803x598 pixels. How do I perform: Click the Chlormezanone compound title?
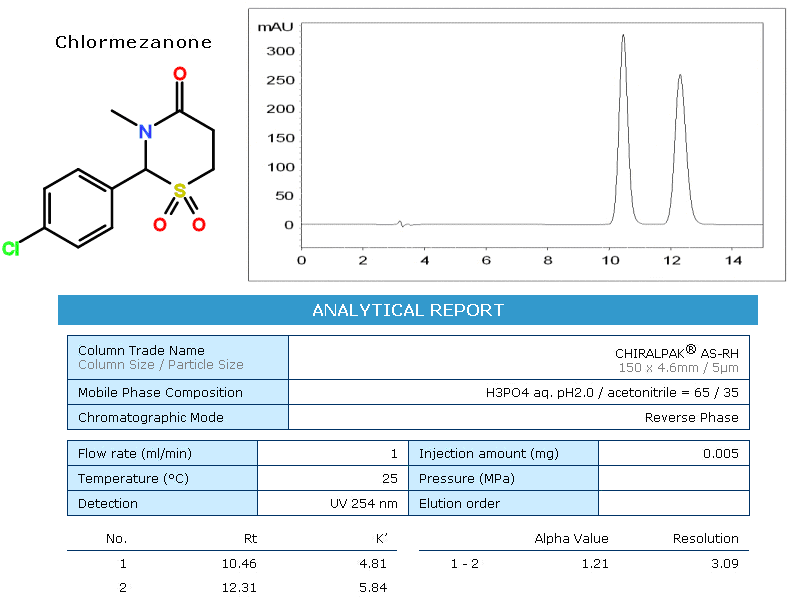[133, 42]
